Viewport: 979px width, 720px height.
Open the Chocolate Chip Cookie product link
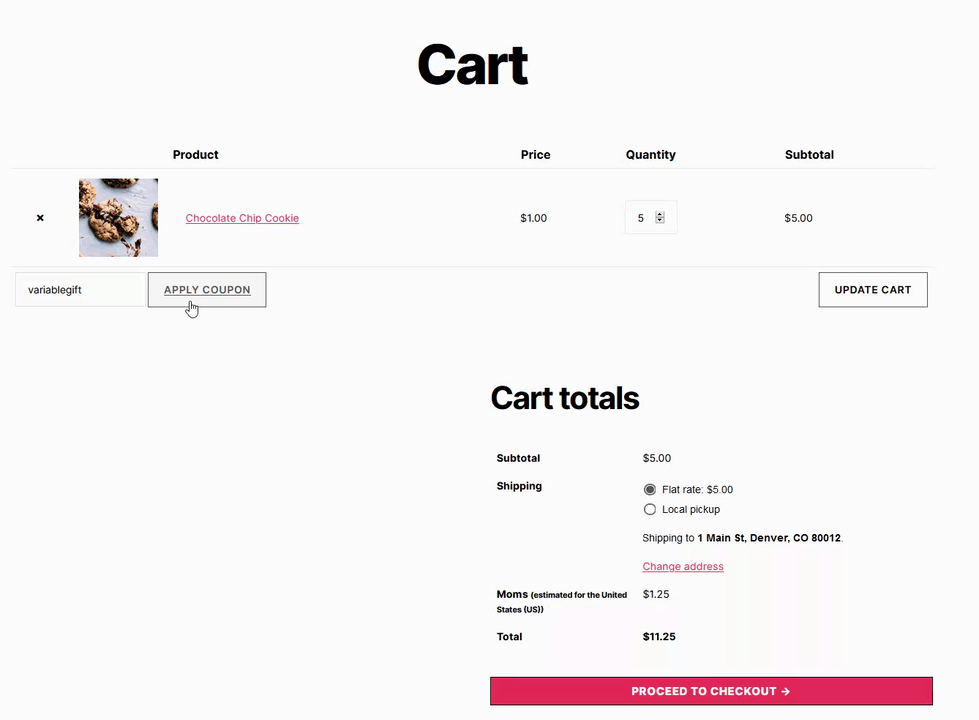point(242,218)
